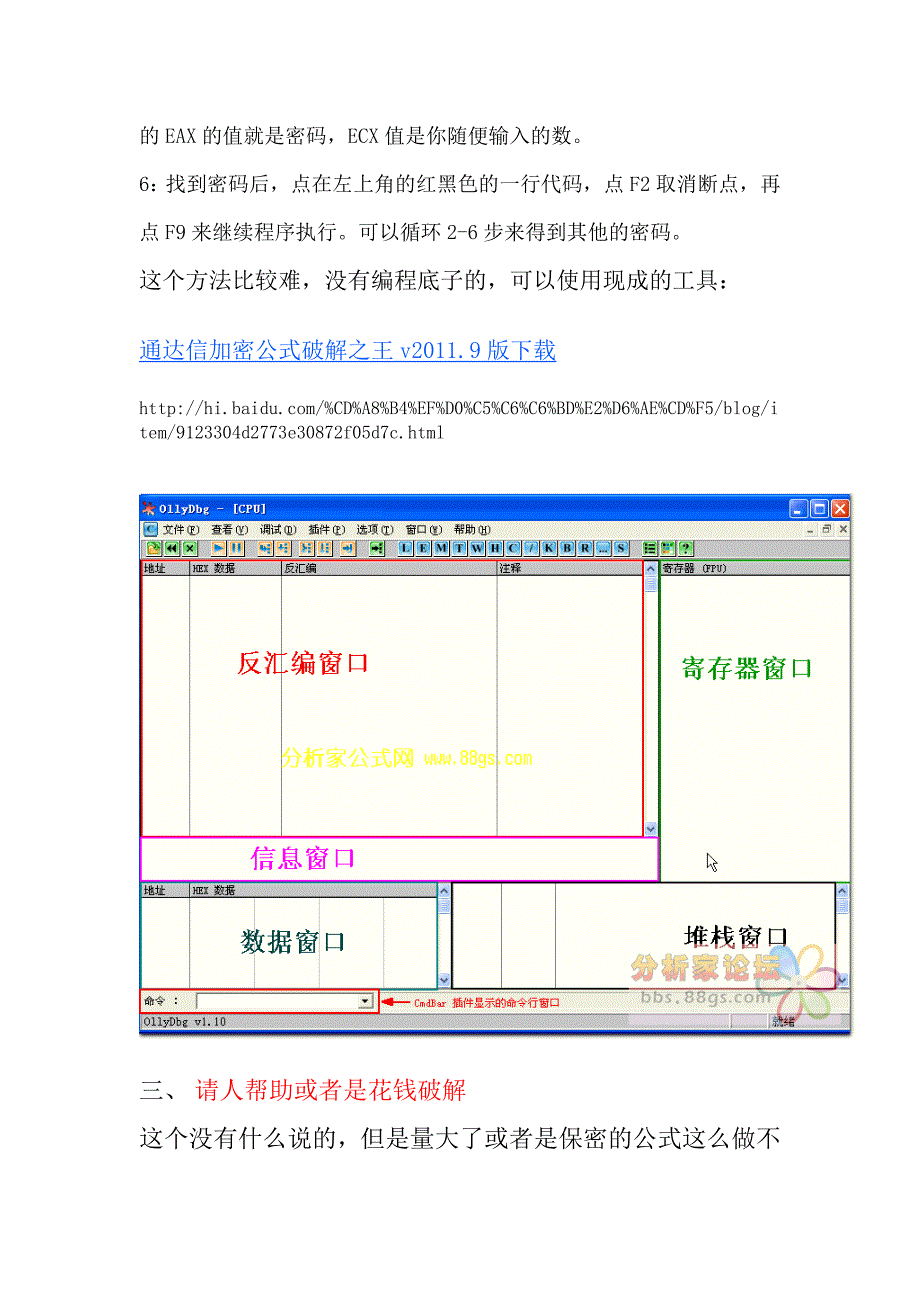
Task: Click the OllyDbg v1.10 status bar text
Action: 186,1021
